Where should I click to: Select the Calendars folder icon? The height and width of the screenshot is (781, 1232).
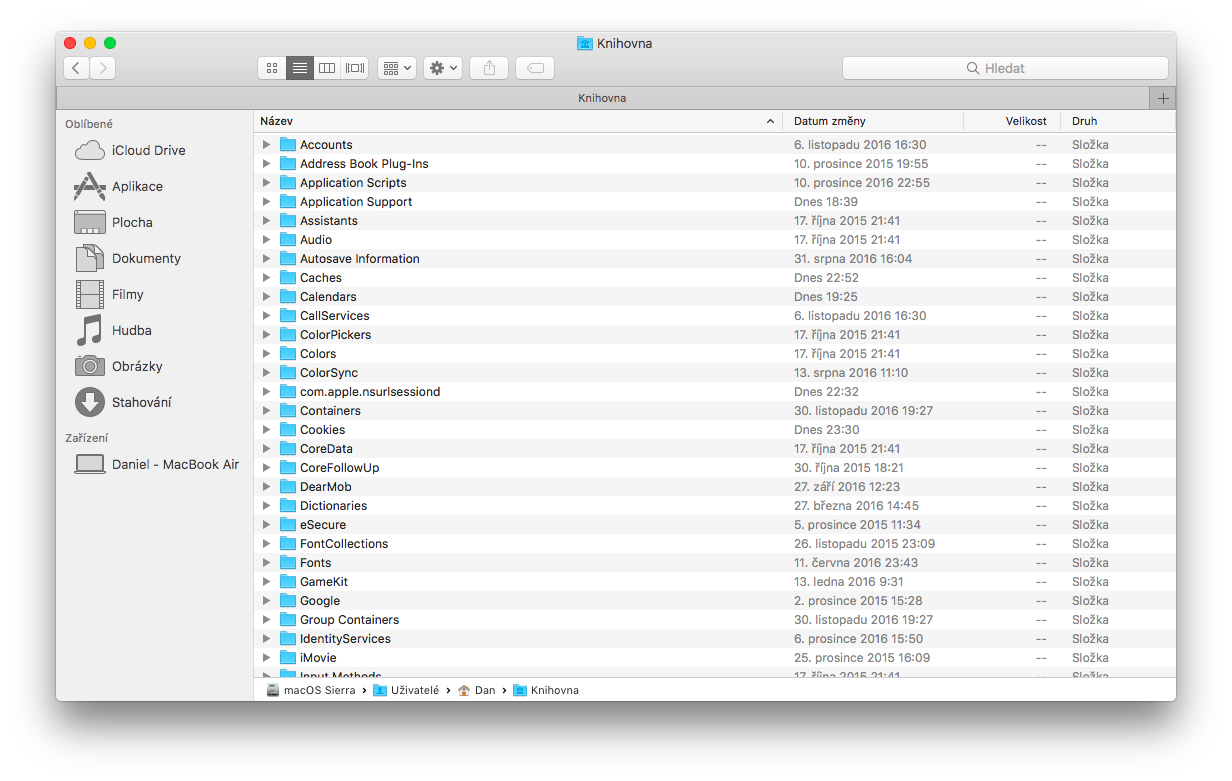(288, 297)
